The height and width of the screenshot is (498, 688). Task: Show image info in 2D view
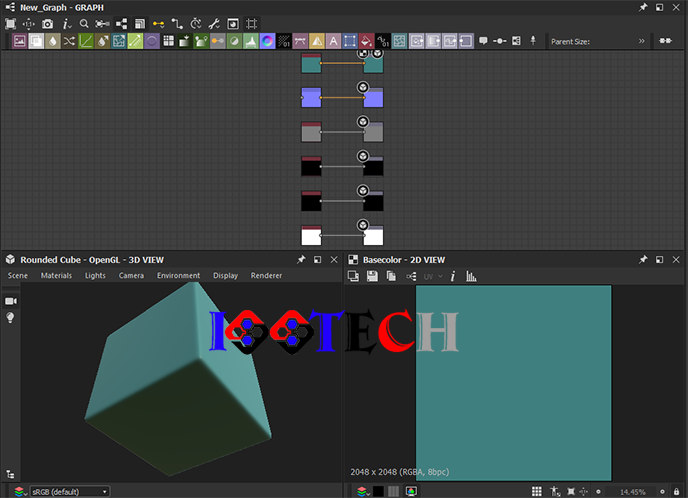pos(453,276)
